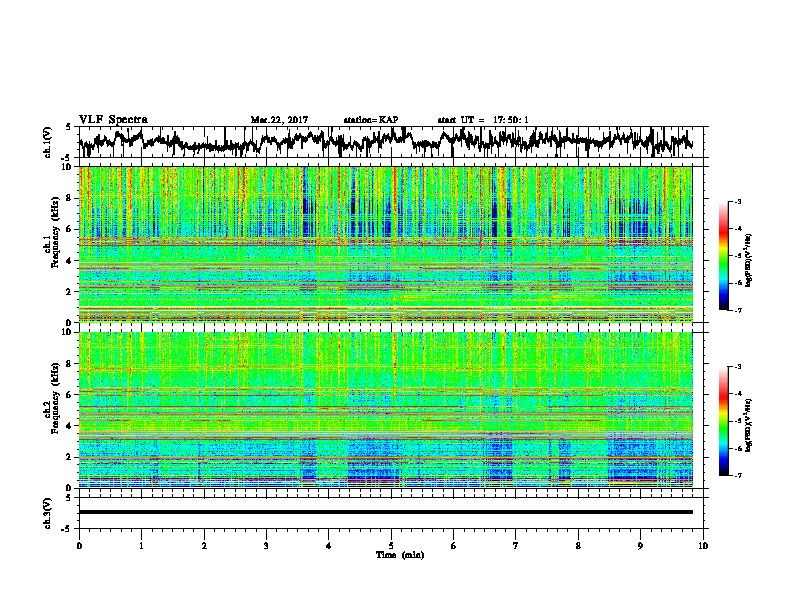The height and width of the screenshot is (612, 792).
Task: Click the ch.2 spectrogram panel
Action: [x=386, y=410]
